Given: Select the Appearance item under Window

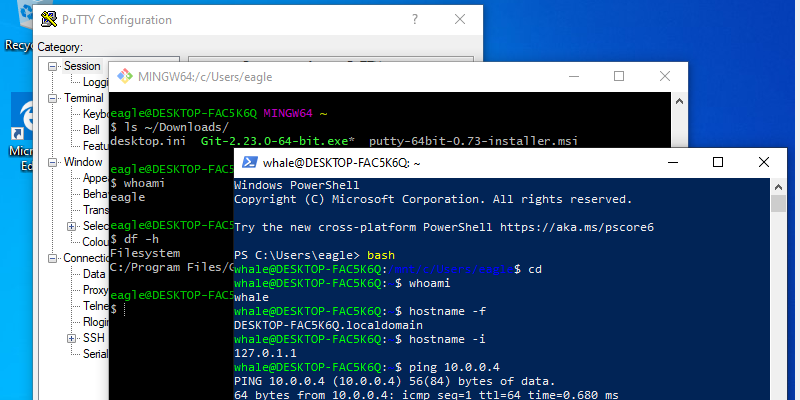Looking at the screenshot, I should point(96,178).
